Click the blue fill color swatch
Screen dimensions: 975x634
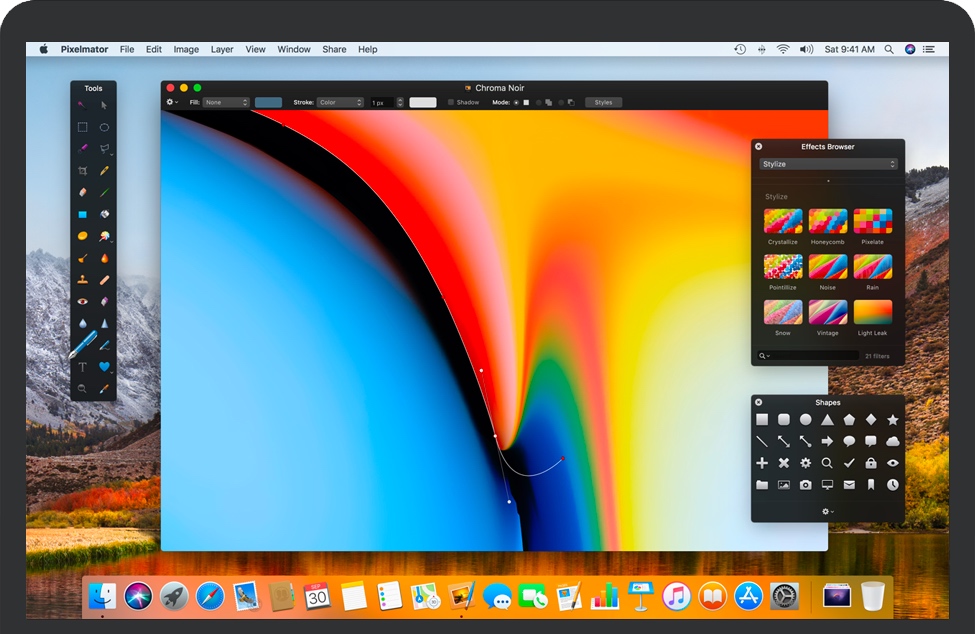click(x=268, y=102)
